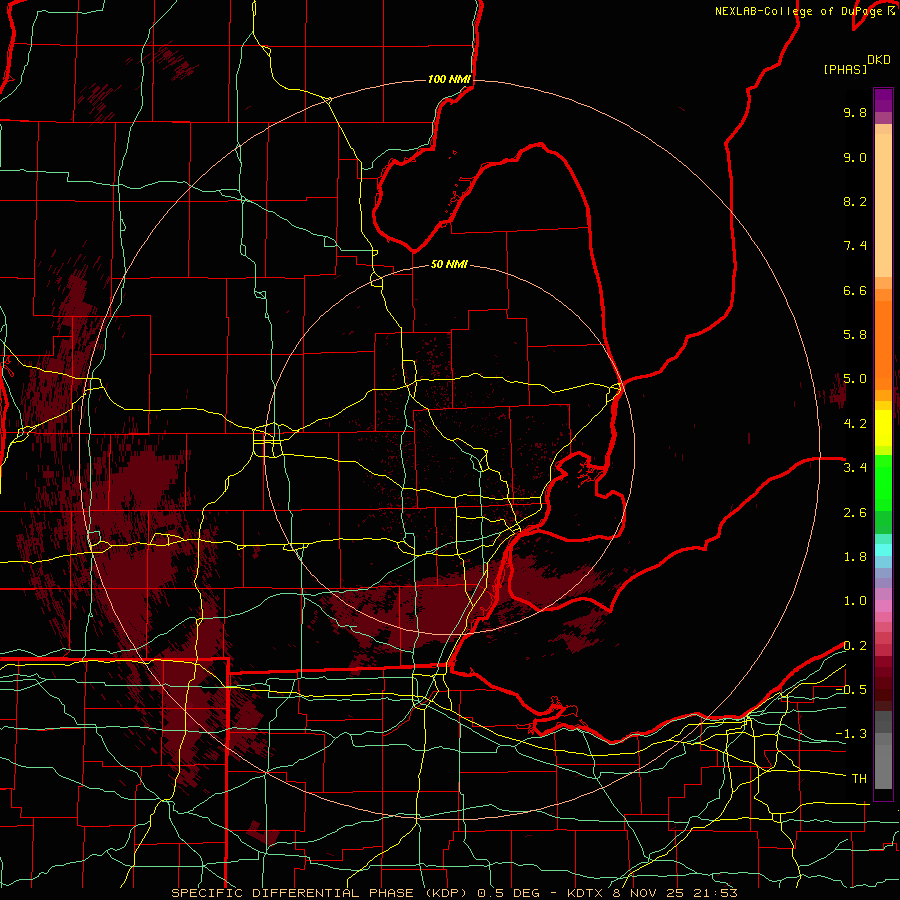Image resolution: width=900 pixels, height=900 pixels.
Task: Click the 5.0 scale value
Action: coord(855,379)
